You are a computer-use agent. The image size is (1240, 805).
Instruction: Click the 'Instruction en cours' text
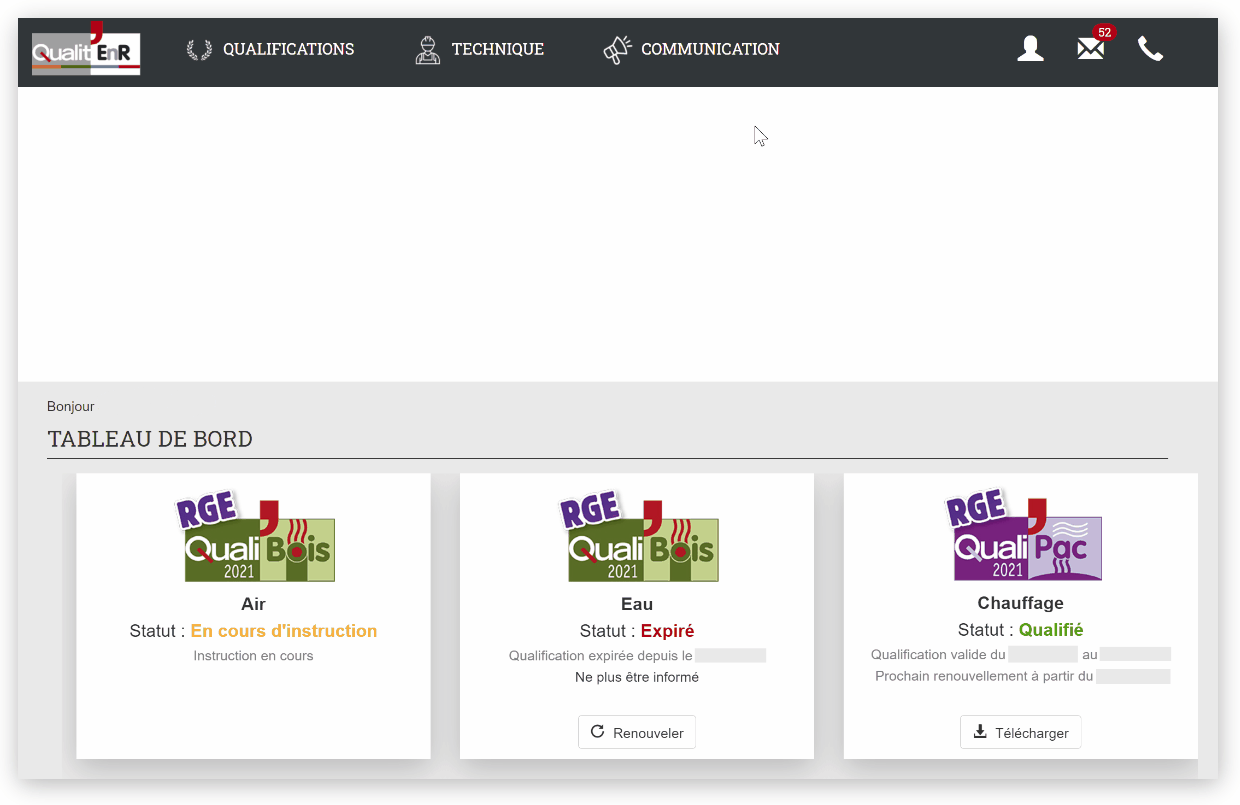click(x=253, y=656)
